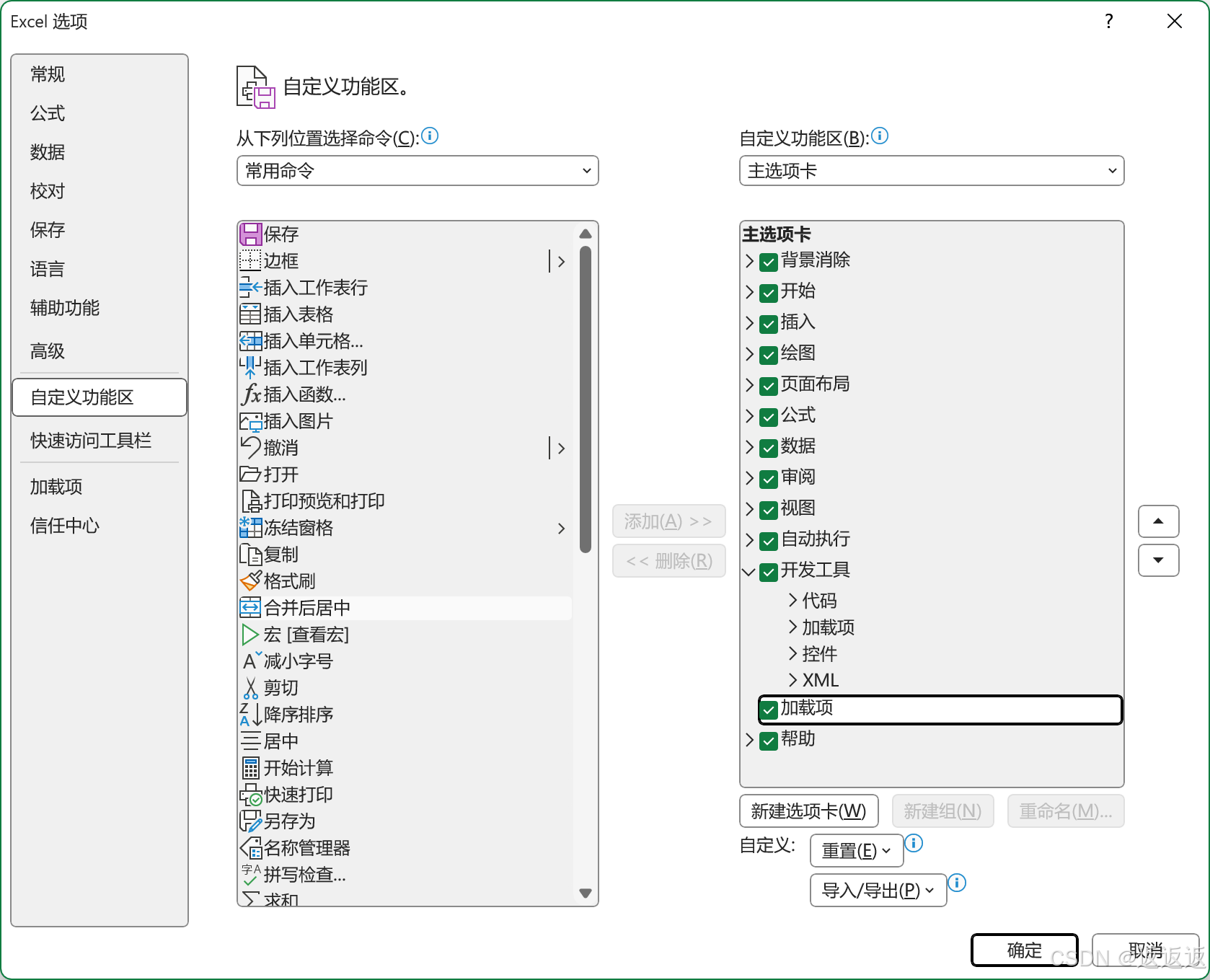
Task: Click the 插入工作表行 icon
Action: click(x=250, y=287)
